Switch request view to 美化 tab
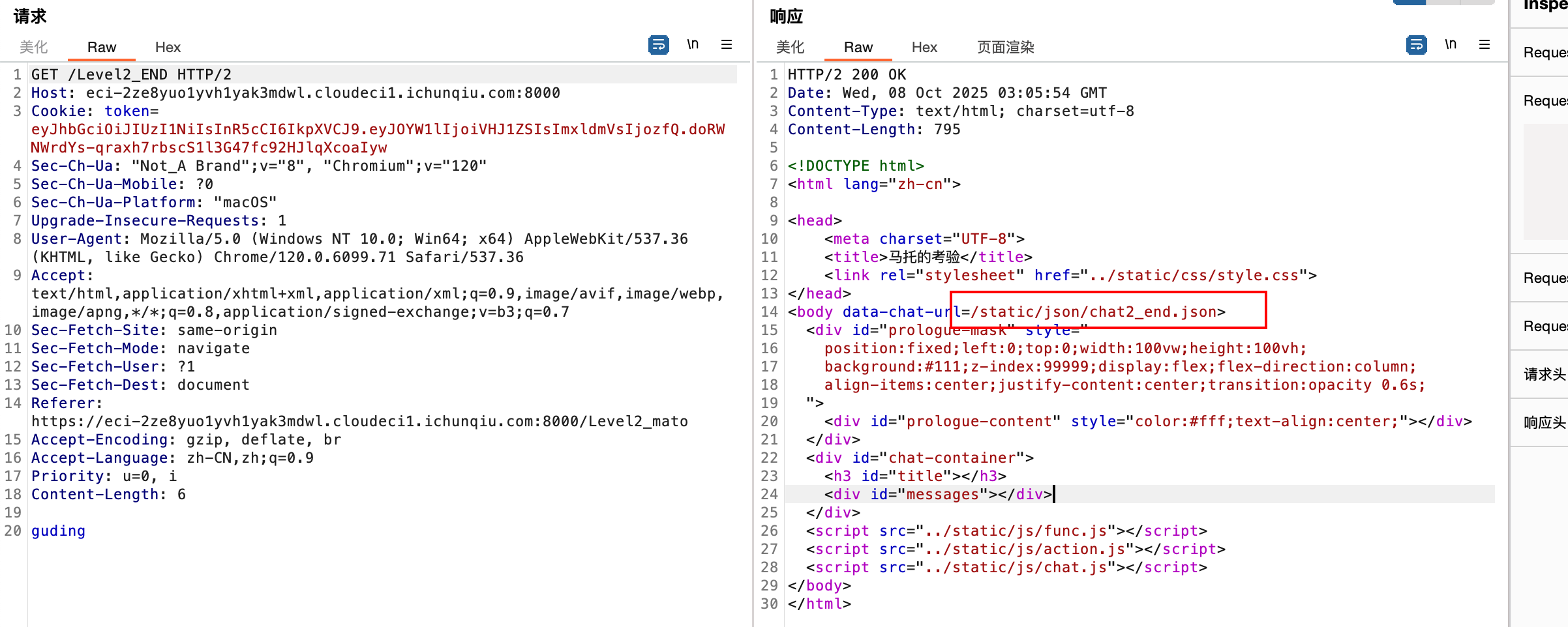This screenshot has height=627, width=1568. click(34, 47)
